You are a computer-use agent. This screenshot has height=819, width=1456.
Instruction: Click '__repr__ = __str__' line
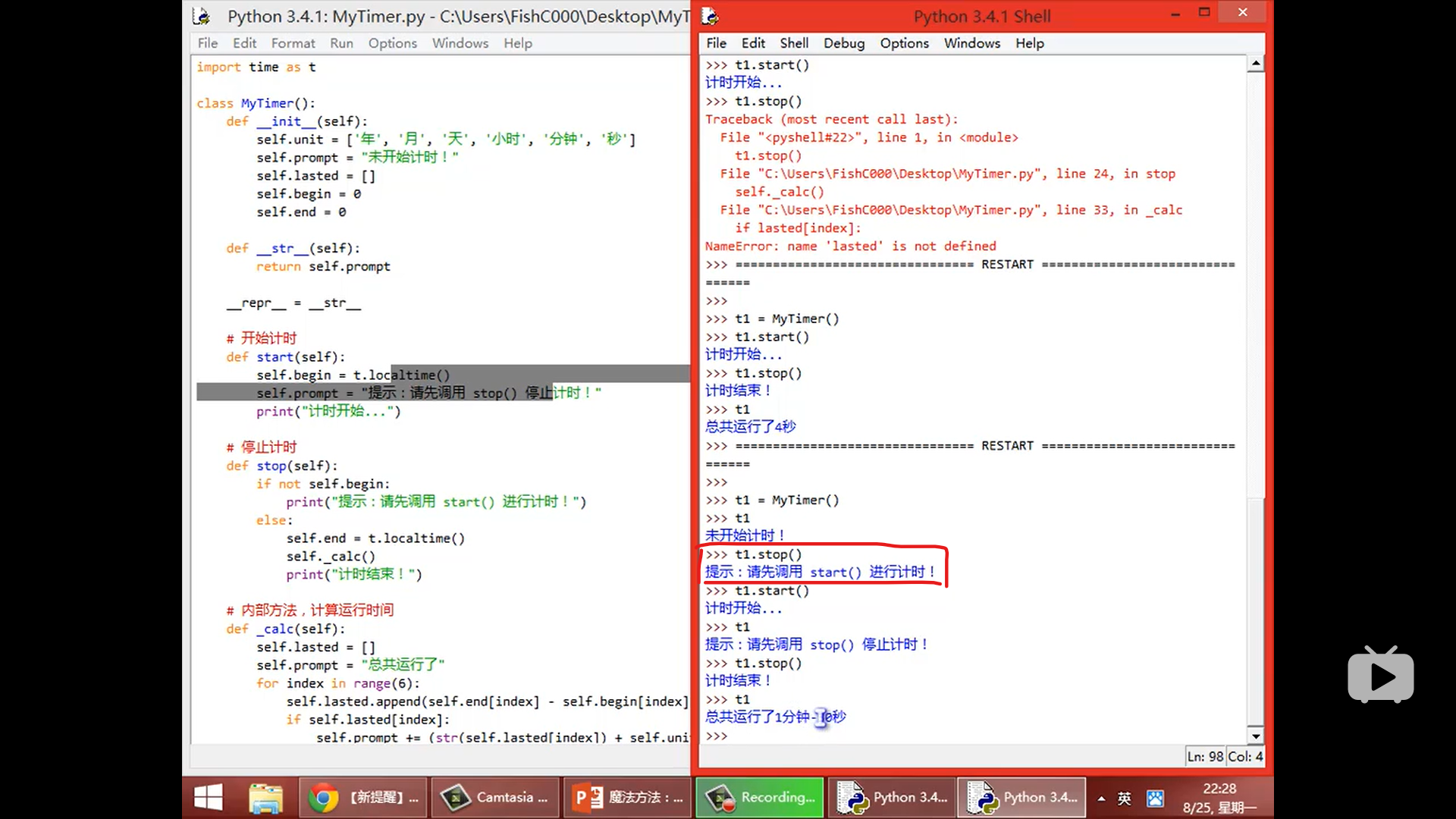(x=293, y=303)
